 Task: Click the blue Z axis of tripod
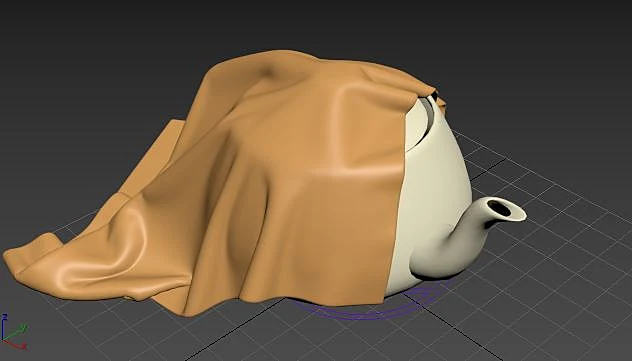click(x=3, y=327)
